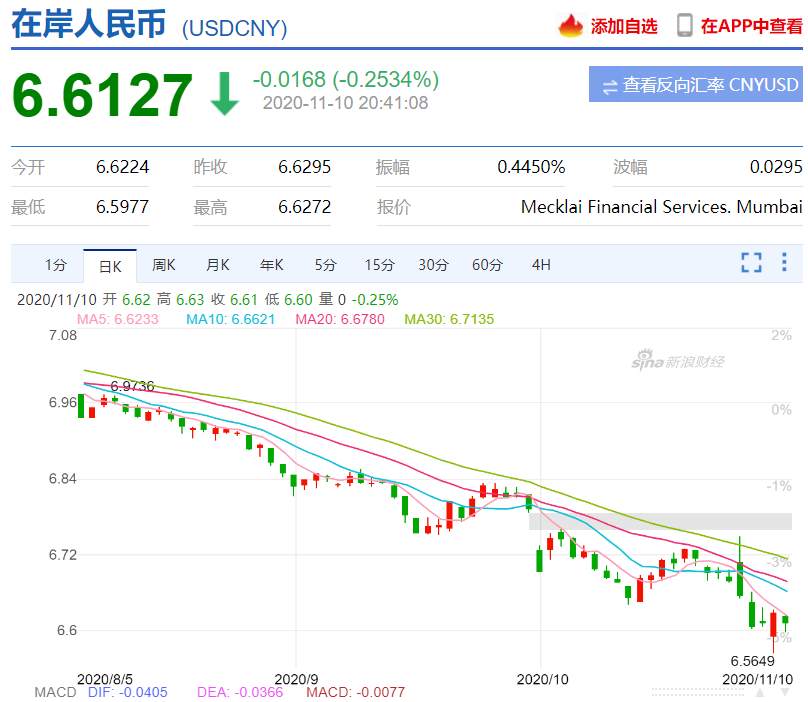Switch to the 5分 chart tab

(326, 265)
